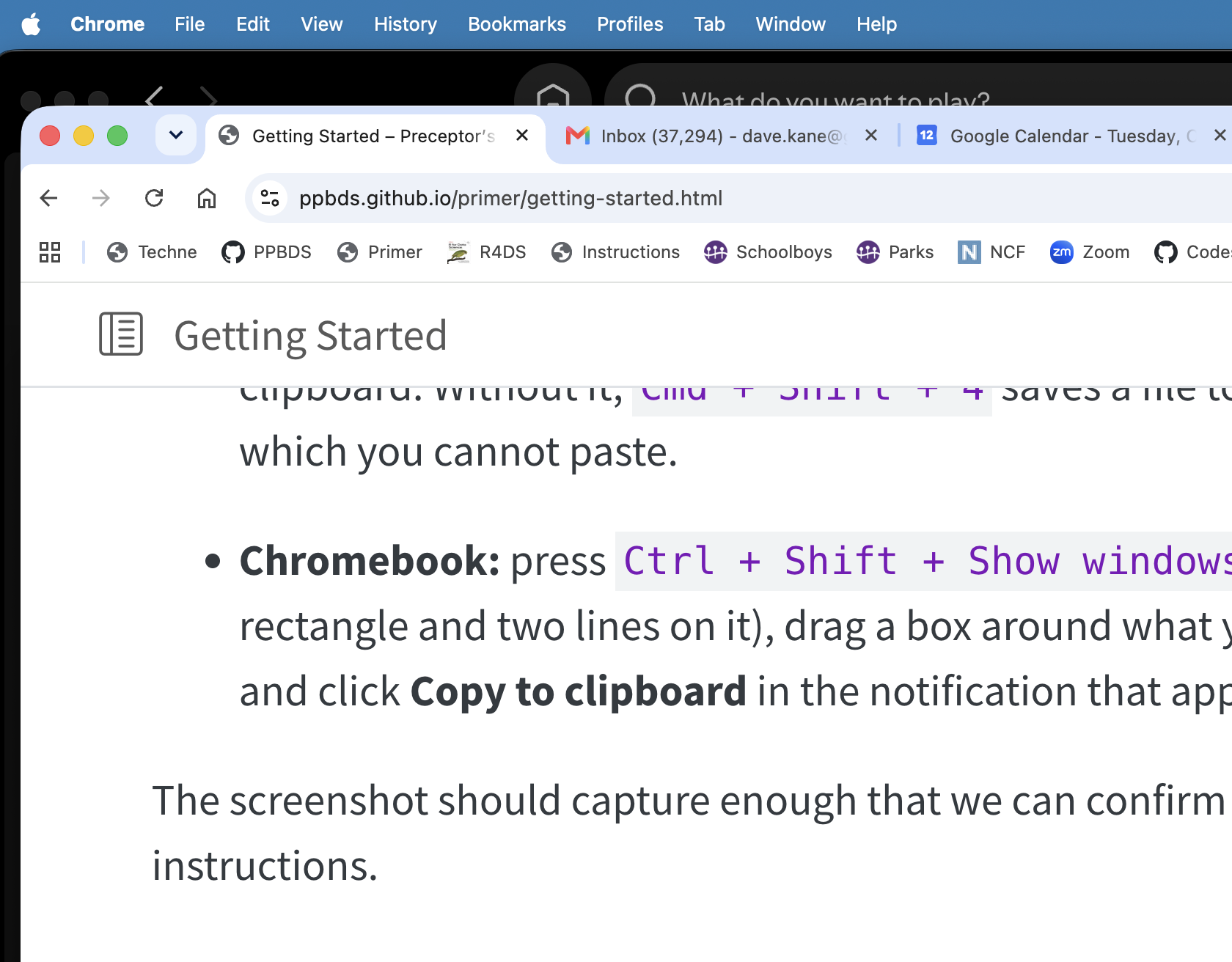Open the Zoom bookmark
This screenshot has width=1232, height=962.
(1090, 252)
